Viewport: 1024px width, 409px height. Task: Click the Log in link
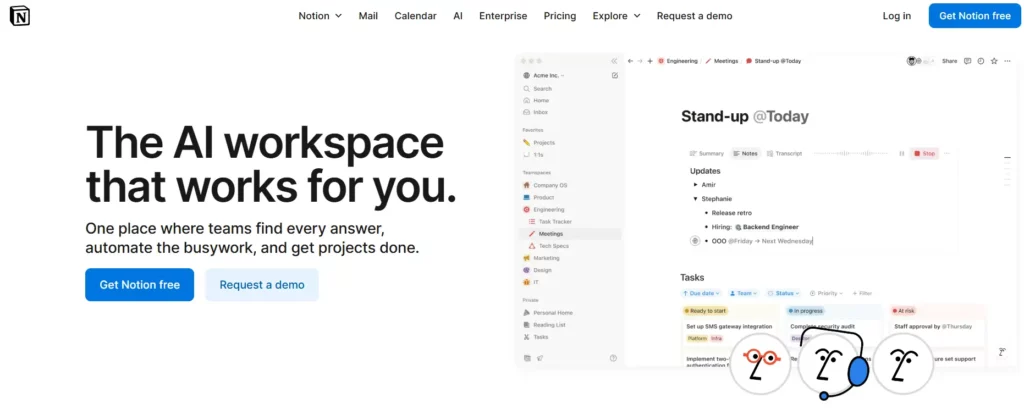coord(897,16)
